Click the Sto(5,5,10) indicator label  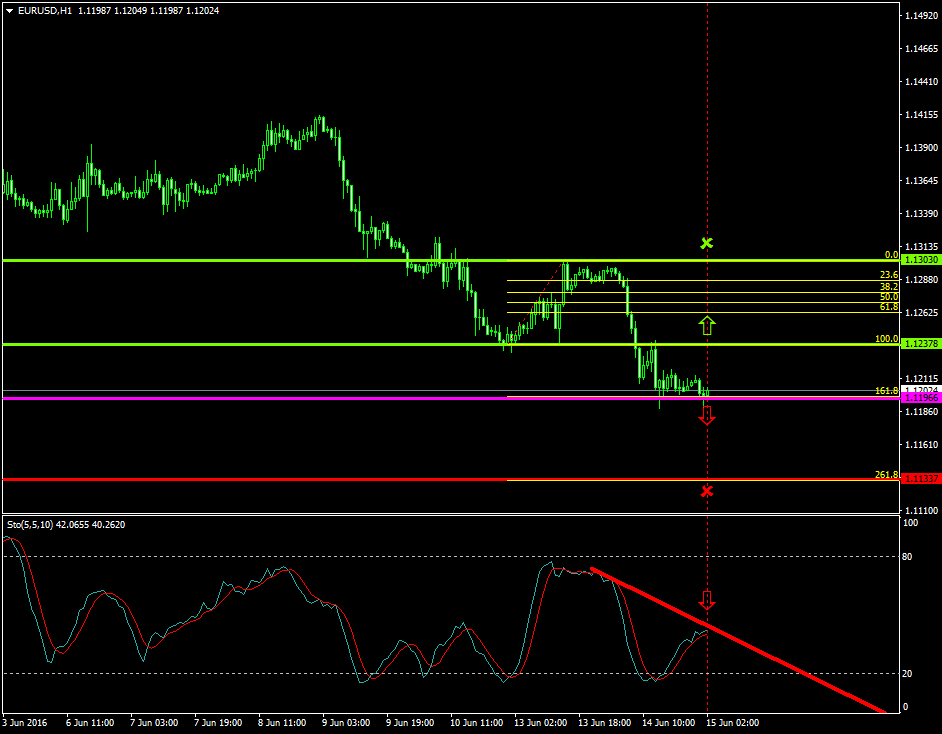point(30,524)
